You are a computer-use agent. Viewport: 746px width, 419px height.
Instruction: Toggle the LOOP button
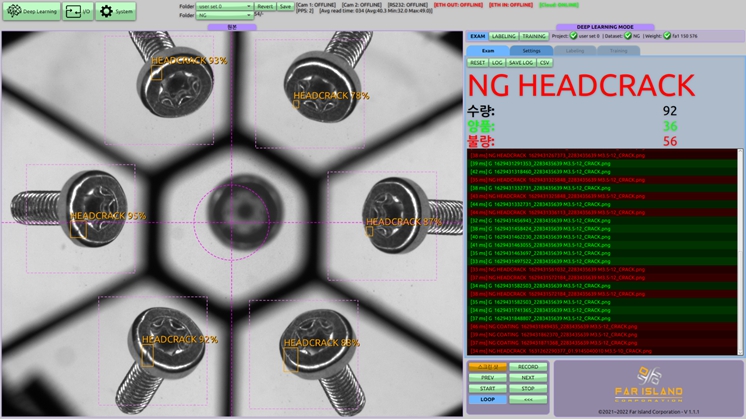pyautogui.click(x=487, y=400)
